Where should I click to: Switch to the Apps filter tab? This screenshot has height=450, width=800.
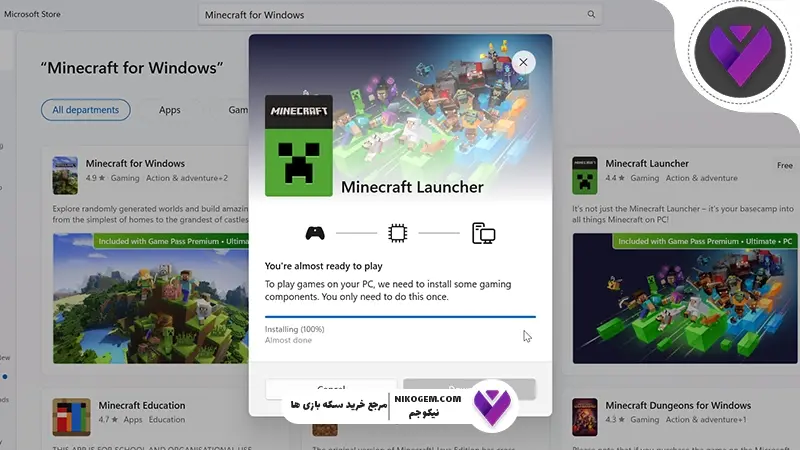pyautogui.click(x=169, y=110)
